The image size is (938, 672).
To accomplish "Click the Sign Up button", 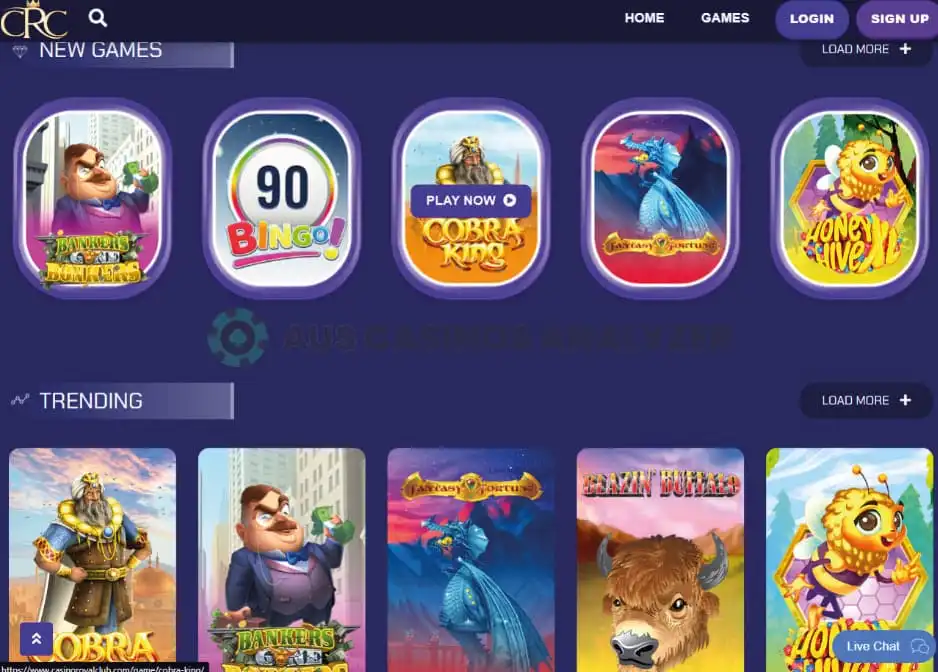I will pos(899,19).
